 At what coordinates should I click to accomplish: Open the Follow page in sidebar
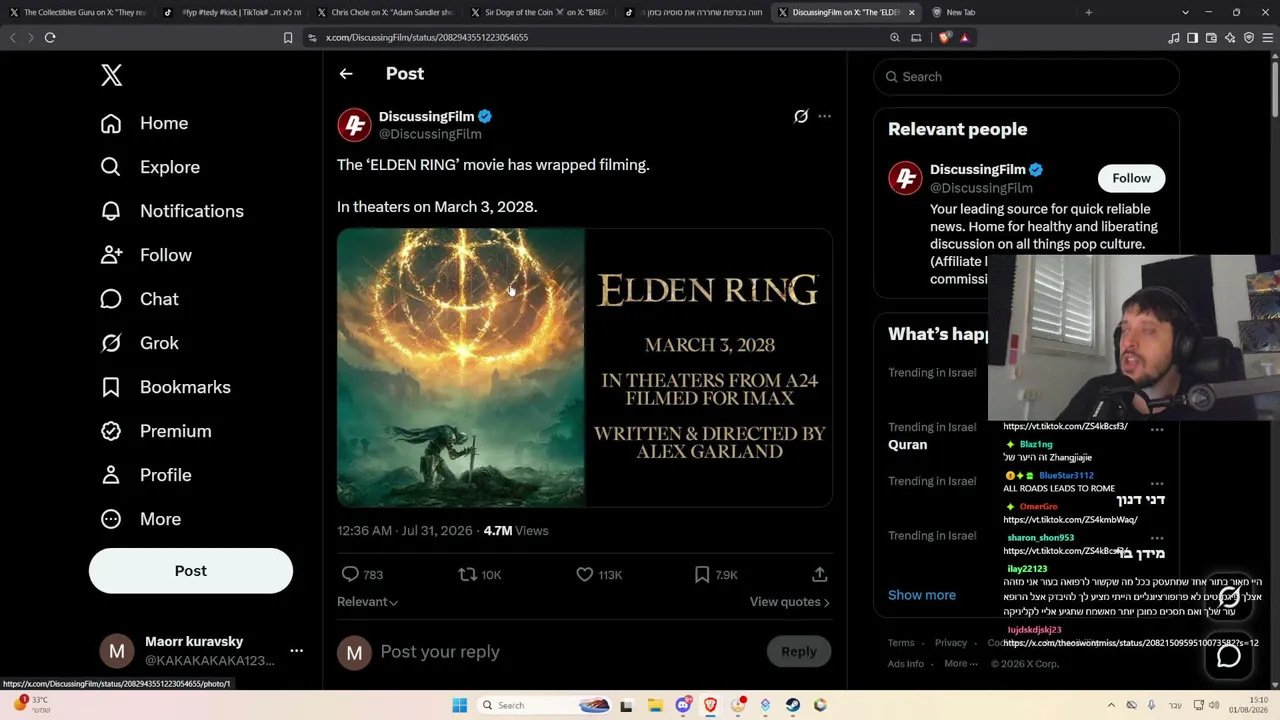[x=146, y=255]
